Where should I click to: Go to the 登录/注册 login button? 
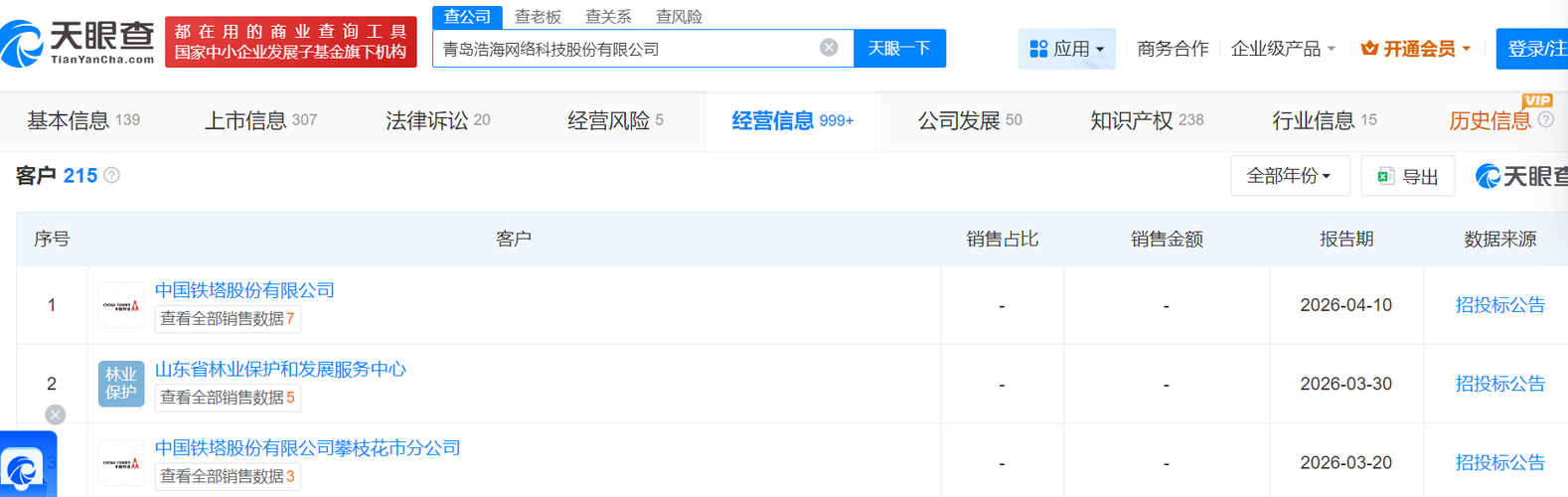coord(1533,49)
